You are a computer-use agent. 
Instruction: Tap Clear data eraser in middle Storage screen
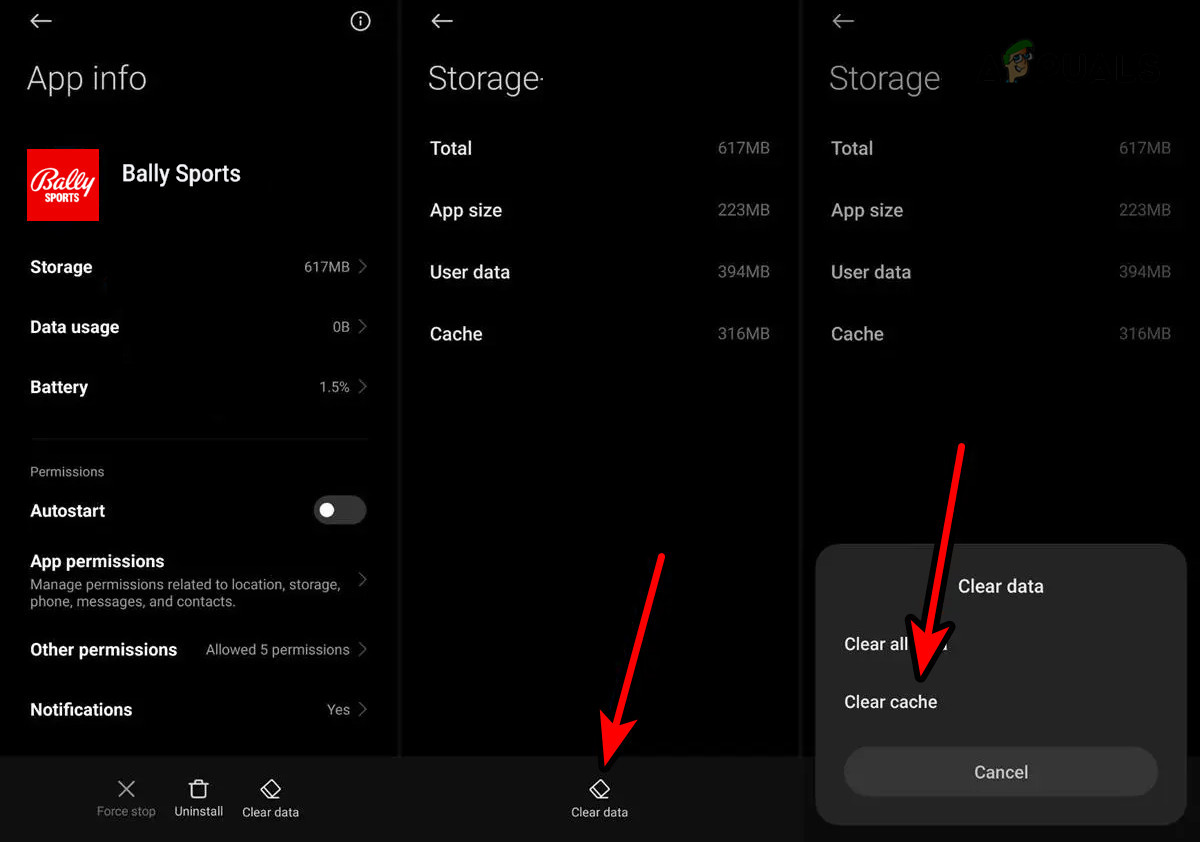click(599, 791)
